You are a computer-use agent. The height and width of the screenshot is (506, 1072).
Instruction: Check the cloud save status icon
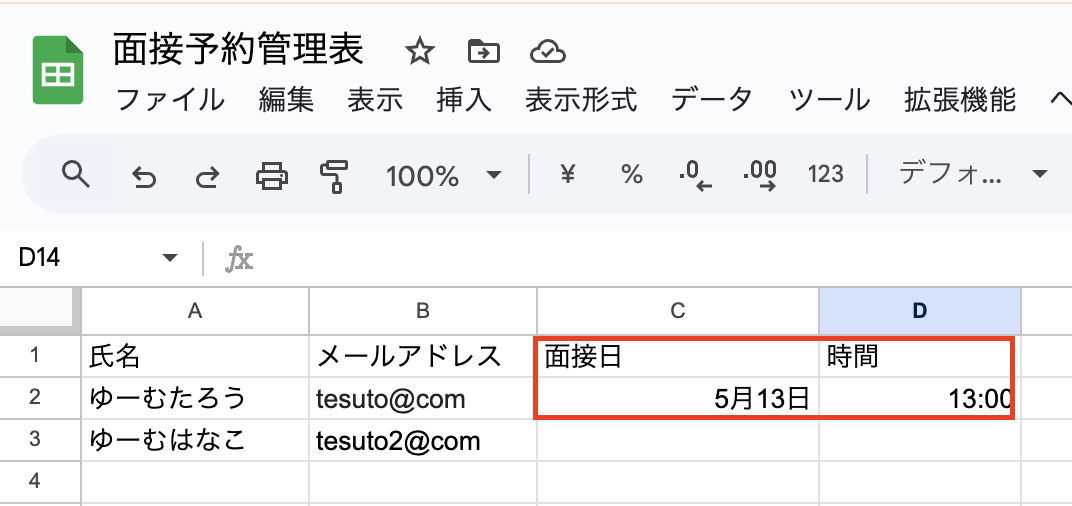coord(548,51)
